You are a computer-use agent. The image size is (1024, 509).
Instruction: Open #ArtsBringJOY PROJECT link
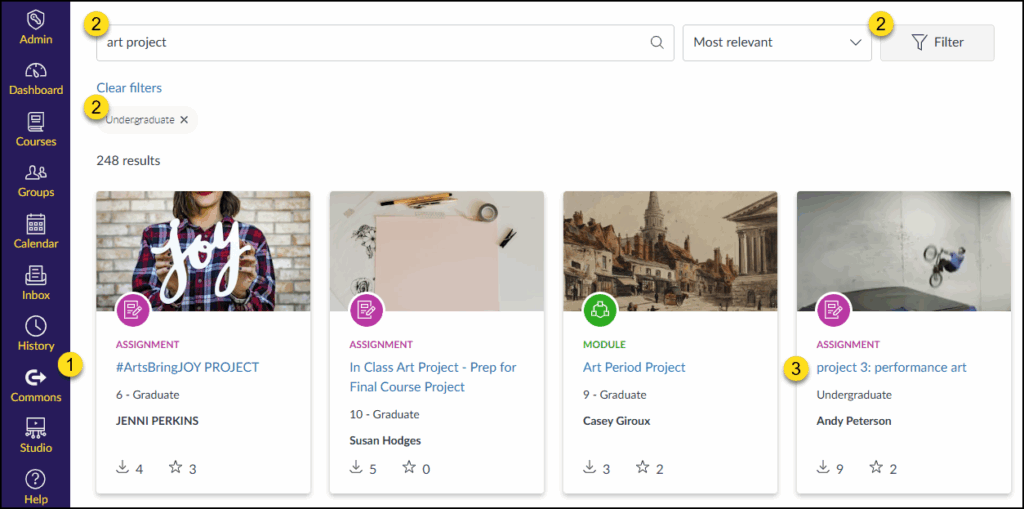coord(187,367)
